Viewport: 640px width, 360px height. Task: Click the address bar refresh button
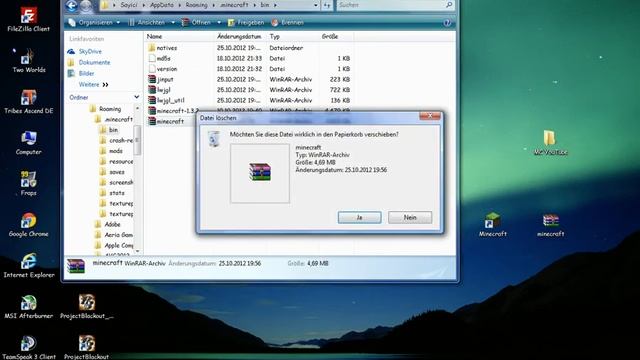327,5
